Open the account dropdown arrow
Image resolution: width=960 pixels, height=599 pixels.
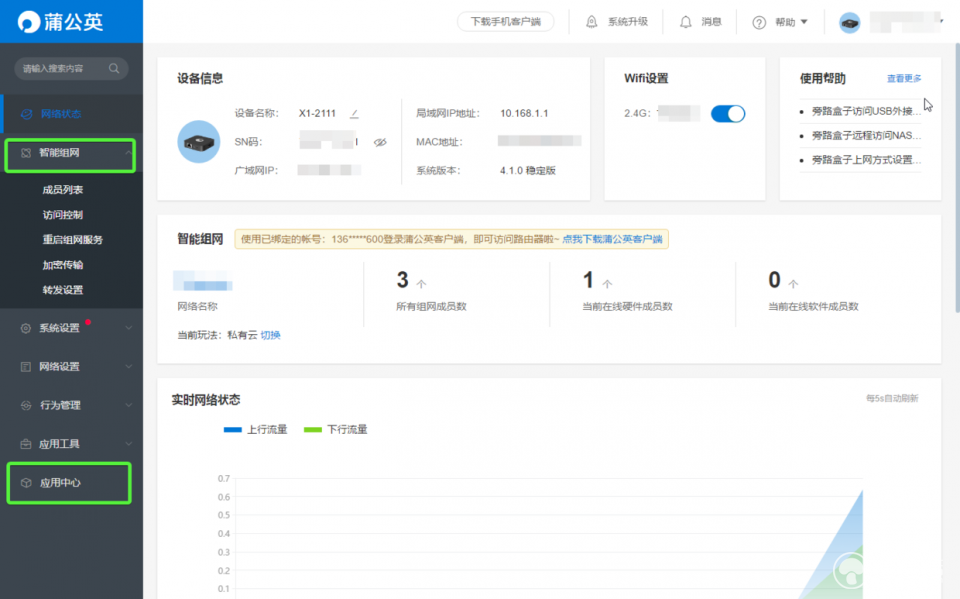[942, 21]
